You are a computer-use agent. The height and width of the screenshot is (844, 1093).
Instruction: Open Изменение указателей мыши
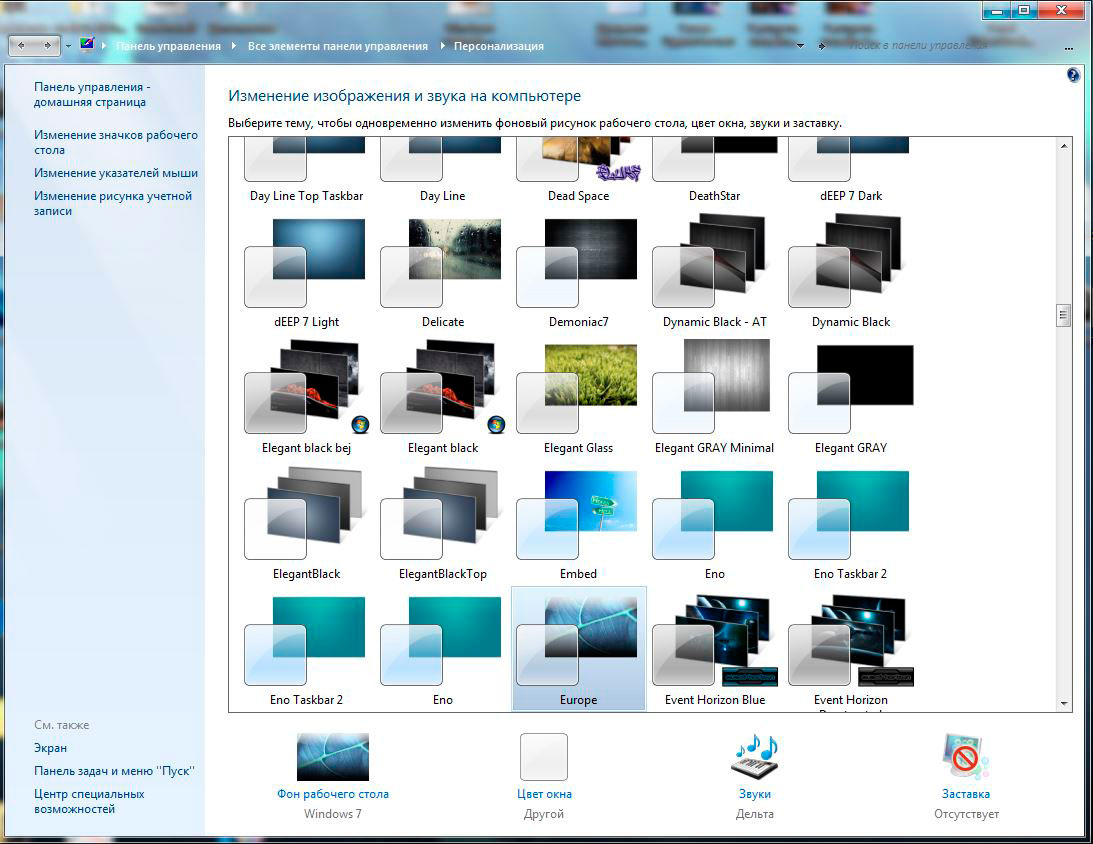pos(116,173)
